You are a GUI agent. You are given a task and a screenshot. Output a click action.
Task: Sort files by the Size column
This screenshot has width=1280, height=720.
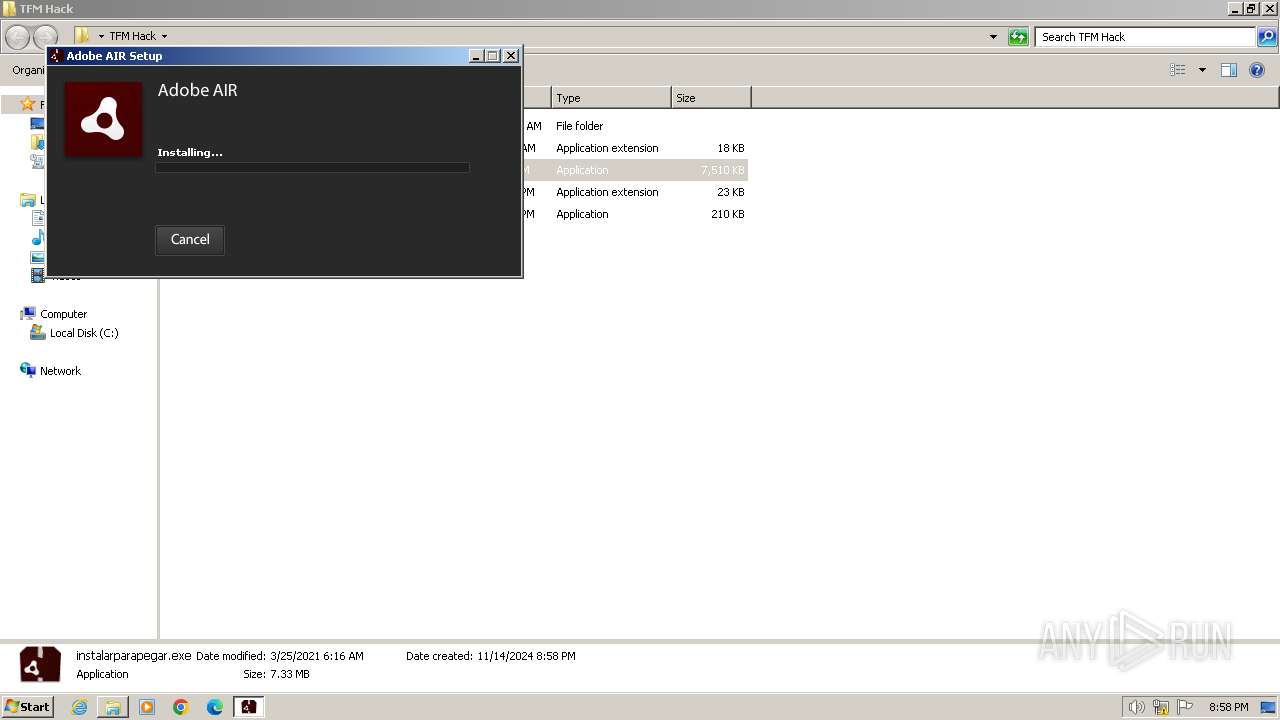click(711, 98)
